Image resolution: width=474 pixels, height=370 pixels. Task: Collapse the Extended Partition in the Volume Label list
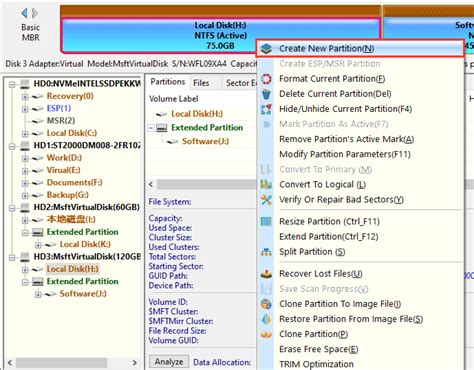pos(151,128)
